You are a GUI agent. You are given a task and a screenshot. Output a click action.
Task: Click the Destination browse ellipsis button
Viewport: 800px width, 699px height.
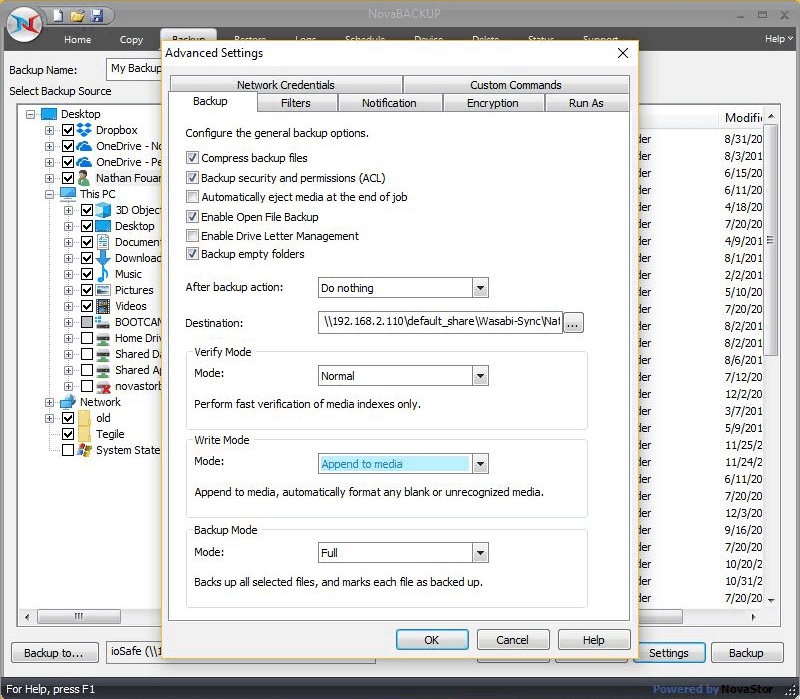pyautogui.click(x=573, y=322)
